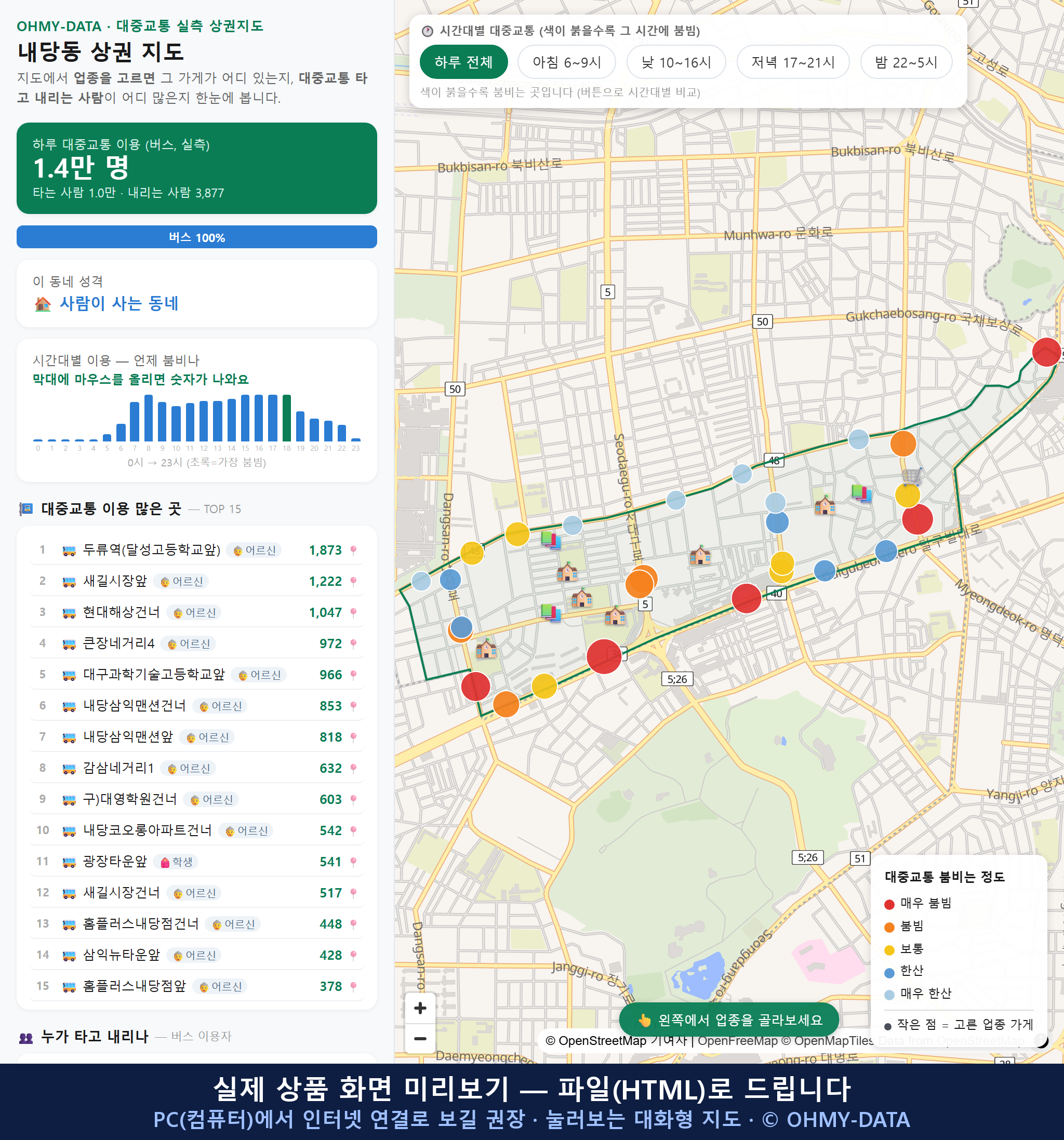Click the chart bar for 8시
This screenshot has width=1064, height=1140.
pyautogui.click(x=149, y=418)
